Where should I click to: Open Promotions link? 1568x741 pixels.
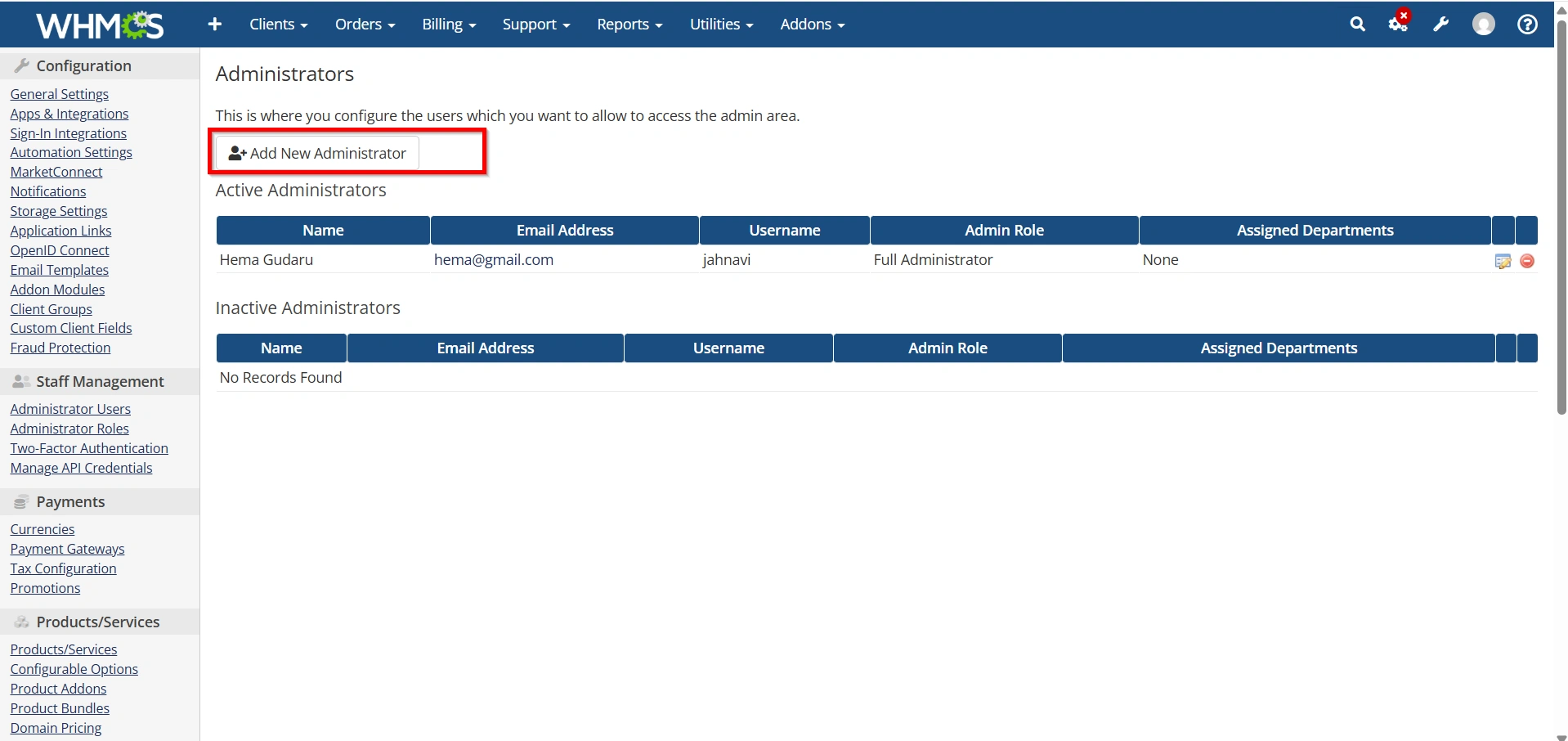[x=45, y=588]
